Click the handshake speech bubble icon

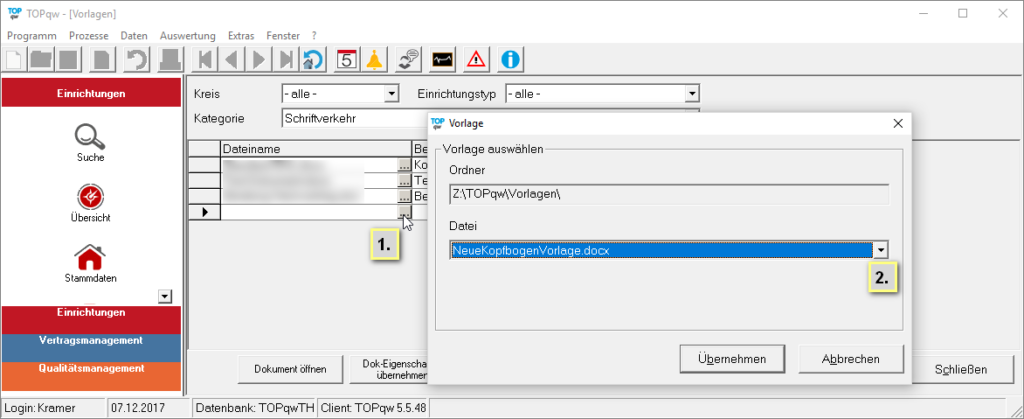408,59
